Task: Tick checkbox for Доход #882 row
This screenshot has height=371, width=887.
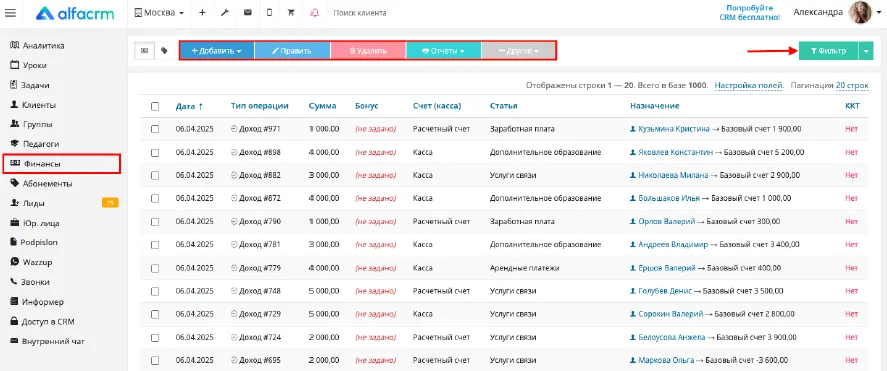Action: click(155, 175)
